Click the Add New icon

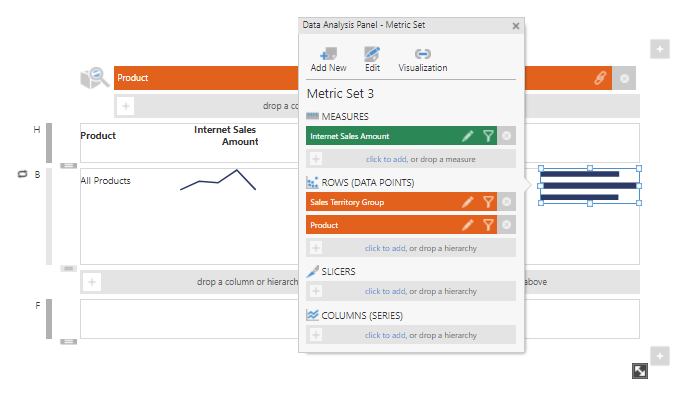(x=328, y=54)
